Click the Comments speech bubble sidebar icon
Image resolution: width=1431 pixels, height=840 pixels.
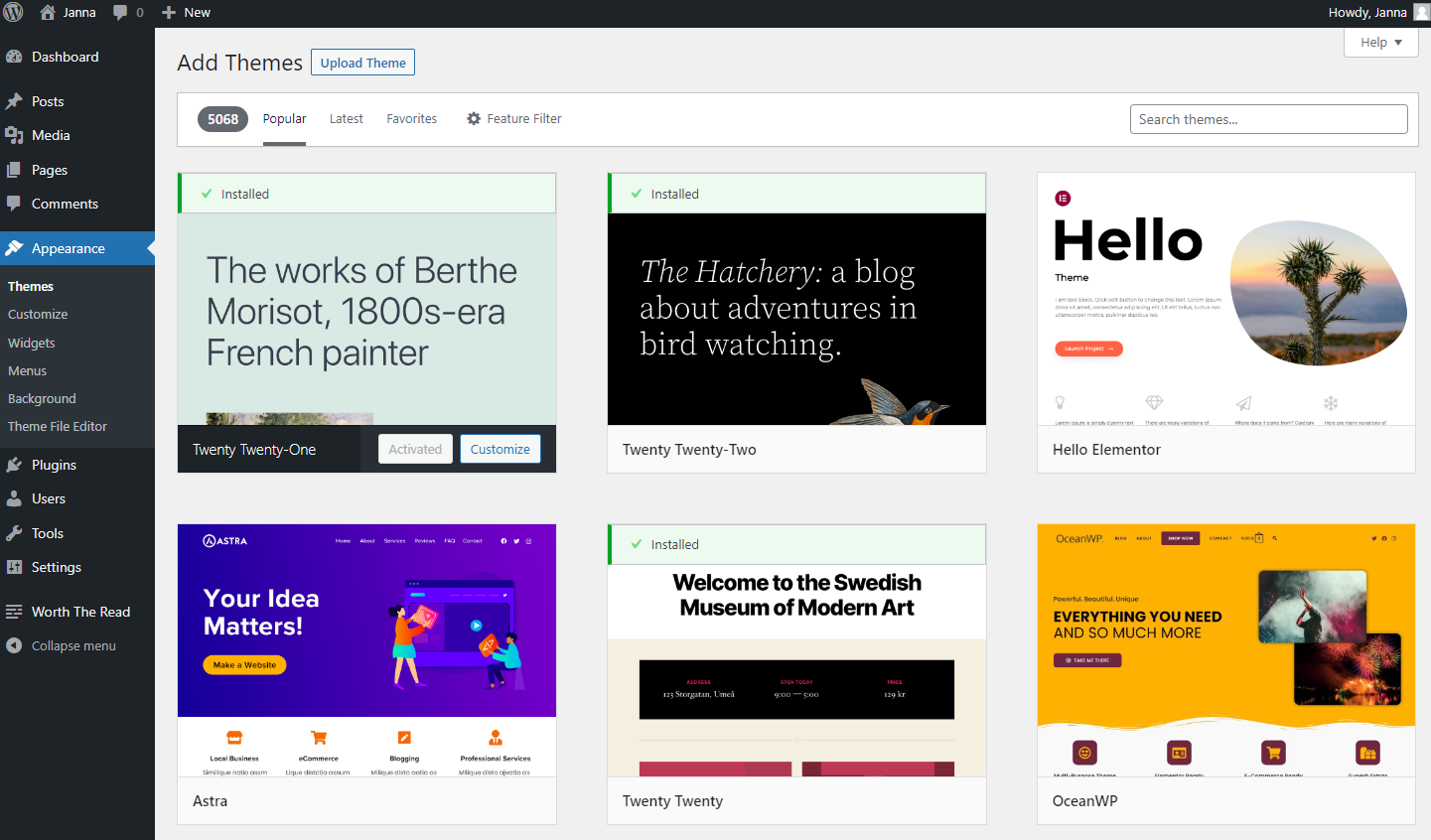14,204
